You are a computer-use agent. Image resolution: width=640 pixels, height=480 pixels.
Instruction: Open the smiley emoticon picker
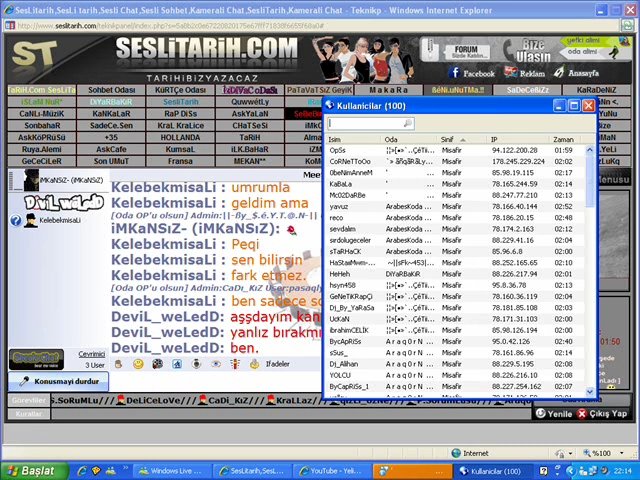[x=138, y=364]
